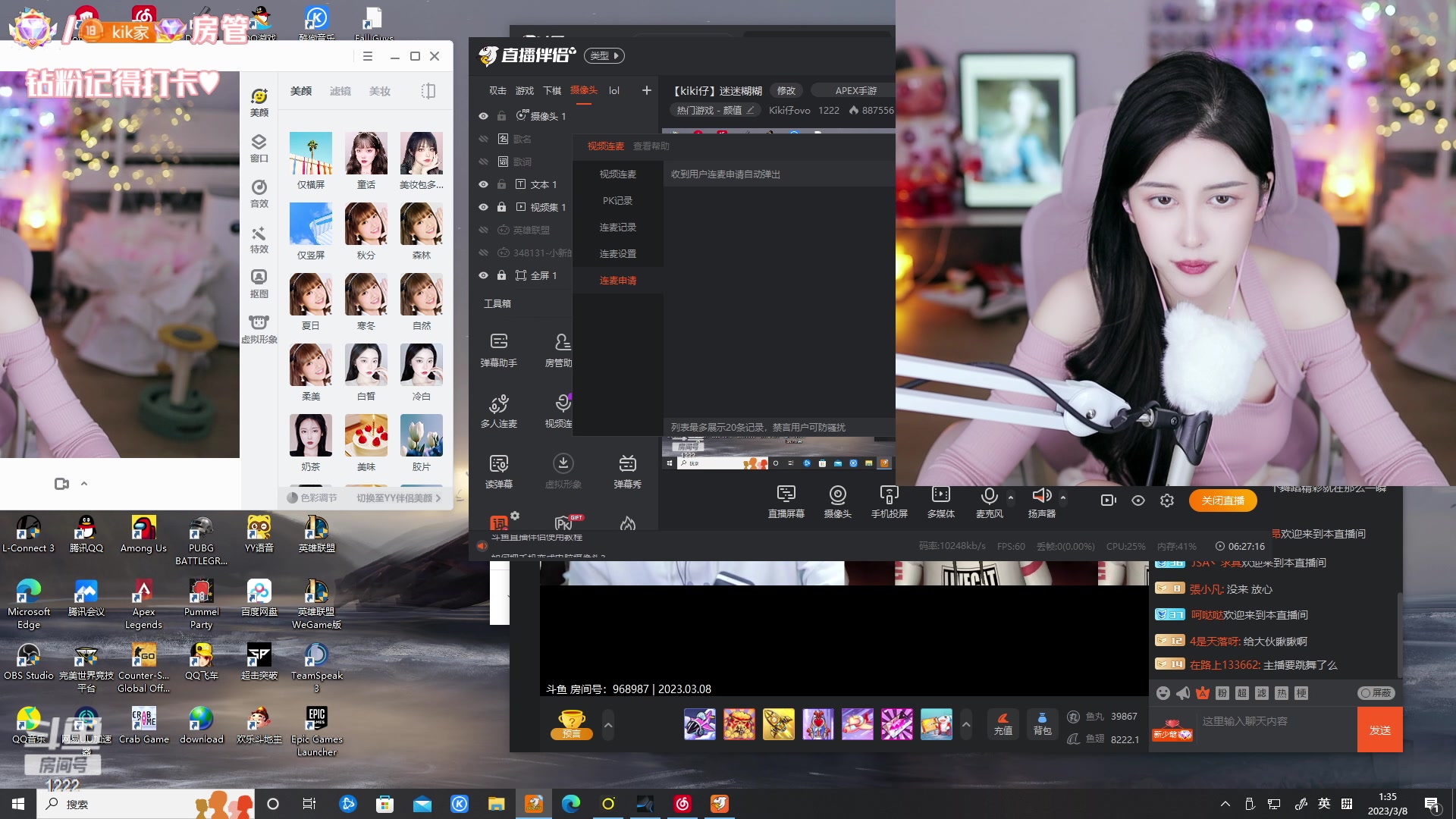Open the 窗口 window sidebar icon
1456x819 pixels.
259,148
